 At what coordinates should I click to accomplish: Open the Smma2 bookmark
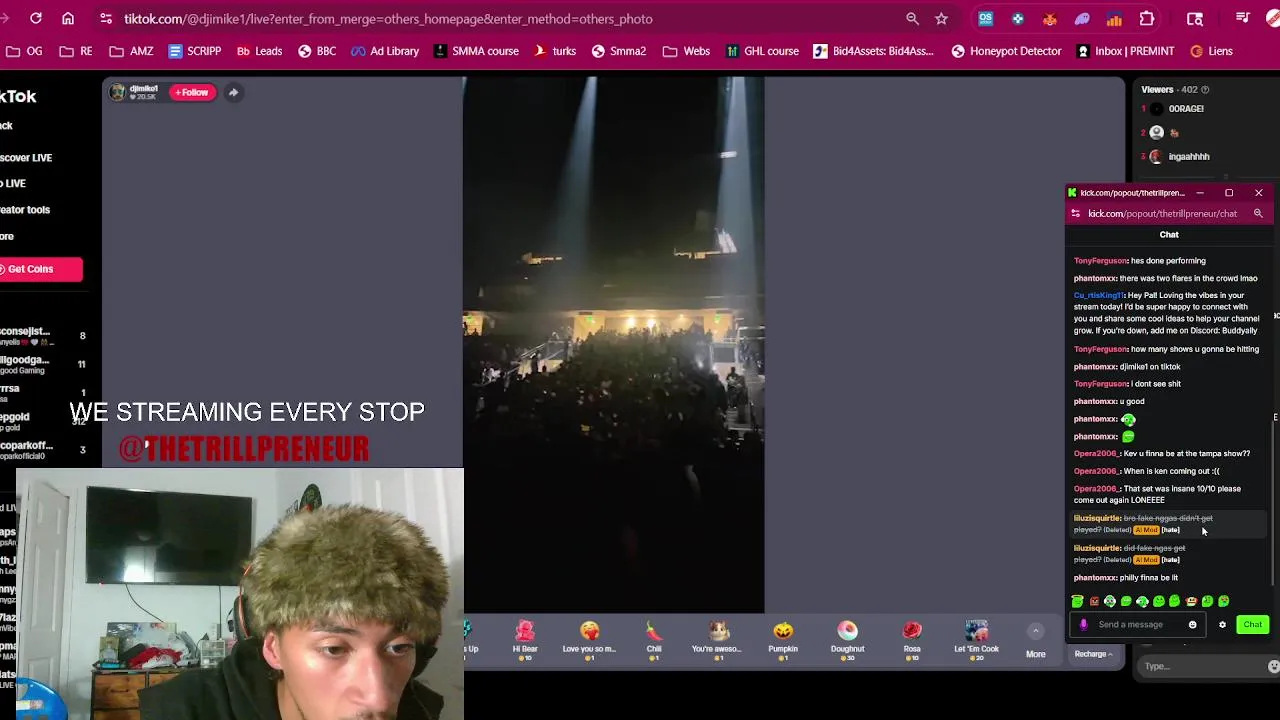tap(619, 51)
